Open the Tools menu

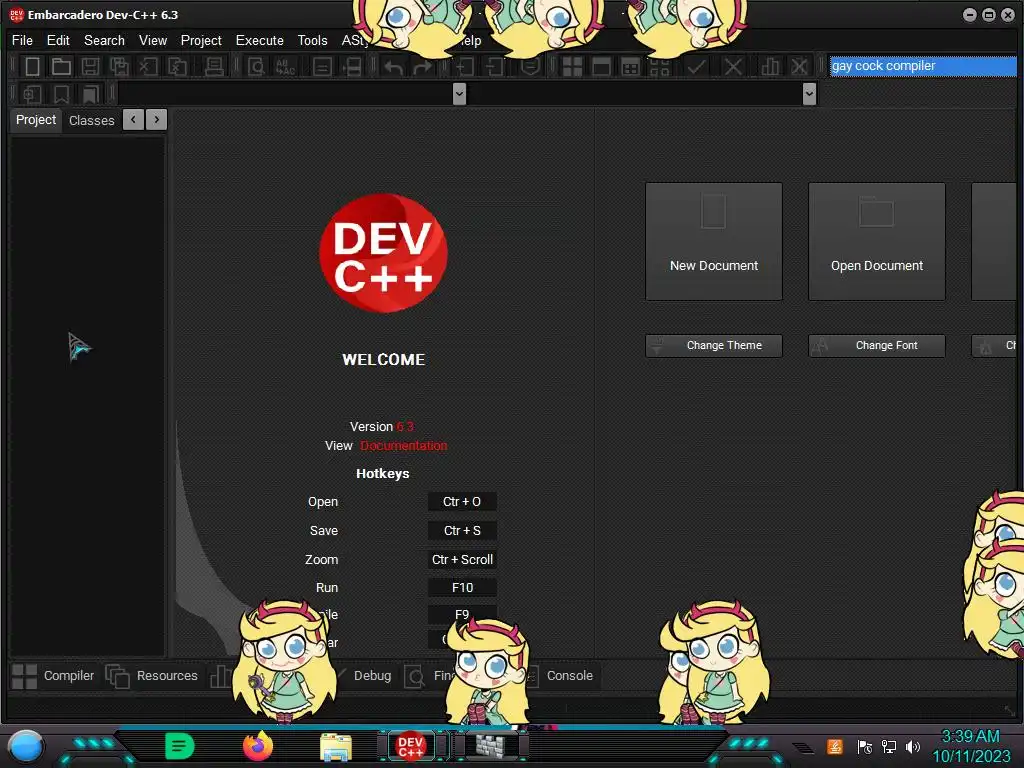(x=313, y=40)
